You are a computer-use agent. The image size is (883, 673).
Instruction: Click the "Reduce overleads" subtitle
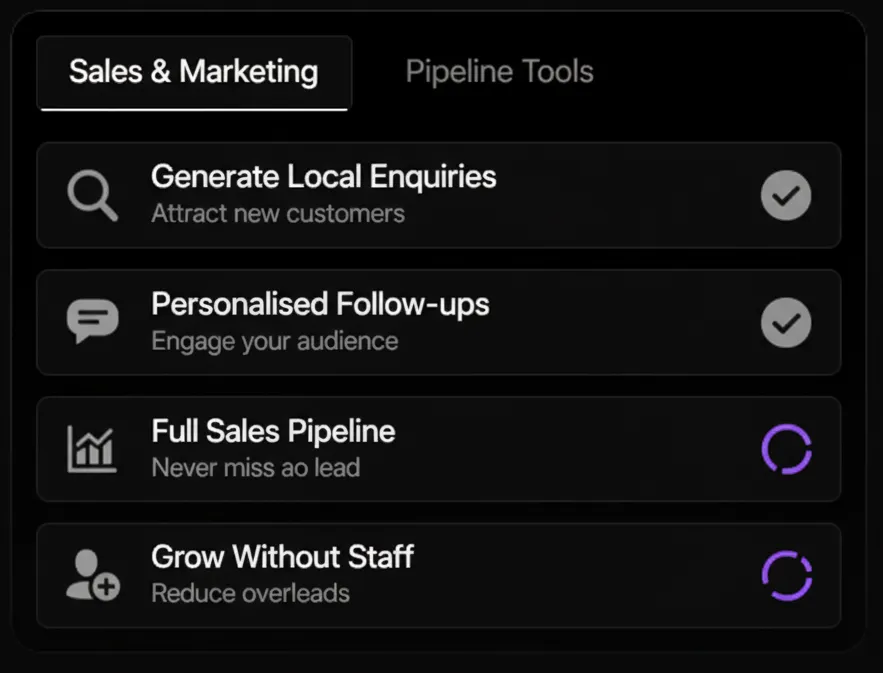point(250,593)
